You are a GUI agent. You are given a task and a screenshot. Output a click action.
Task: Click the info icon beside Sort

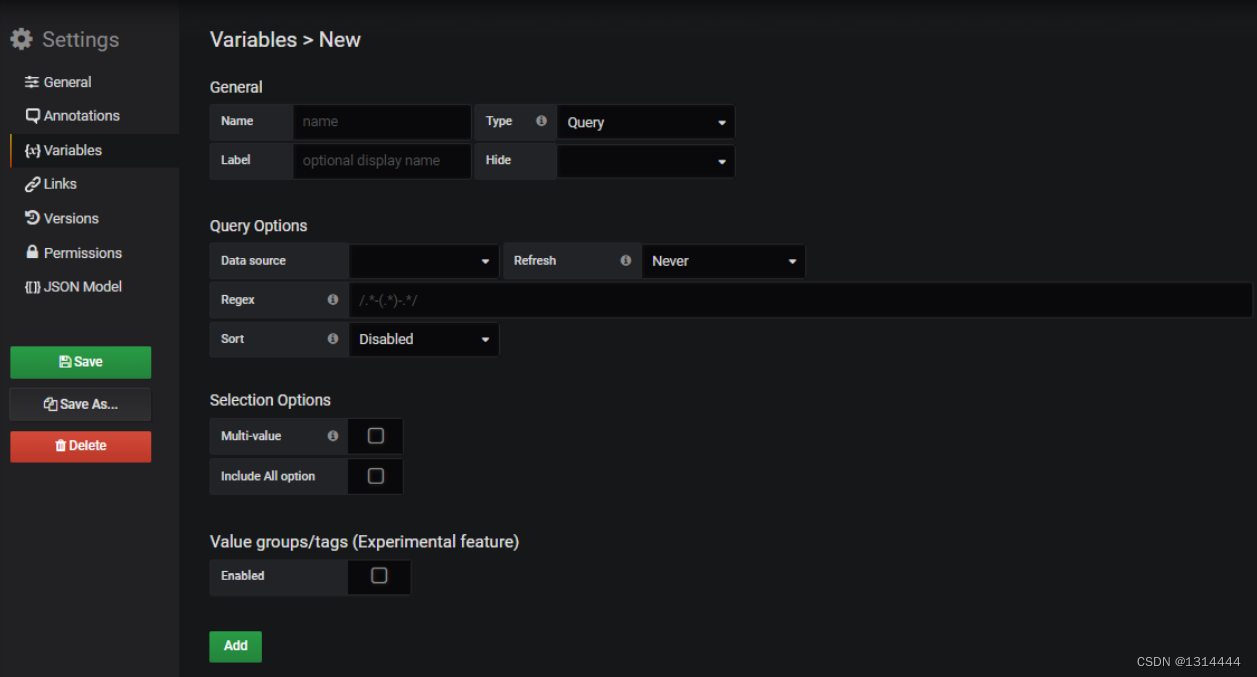coord(332,339)
